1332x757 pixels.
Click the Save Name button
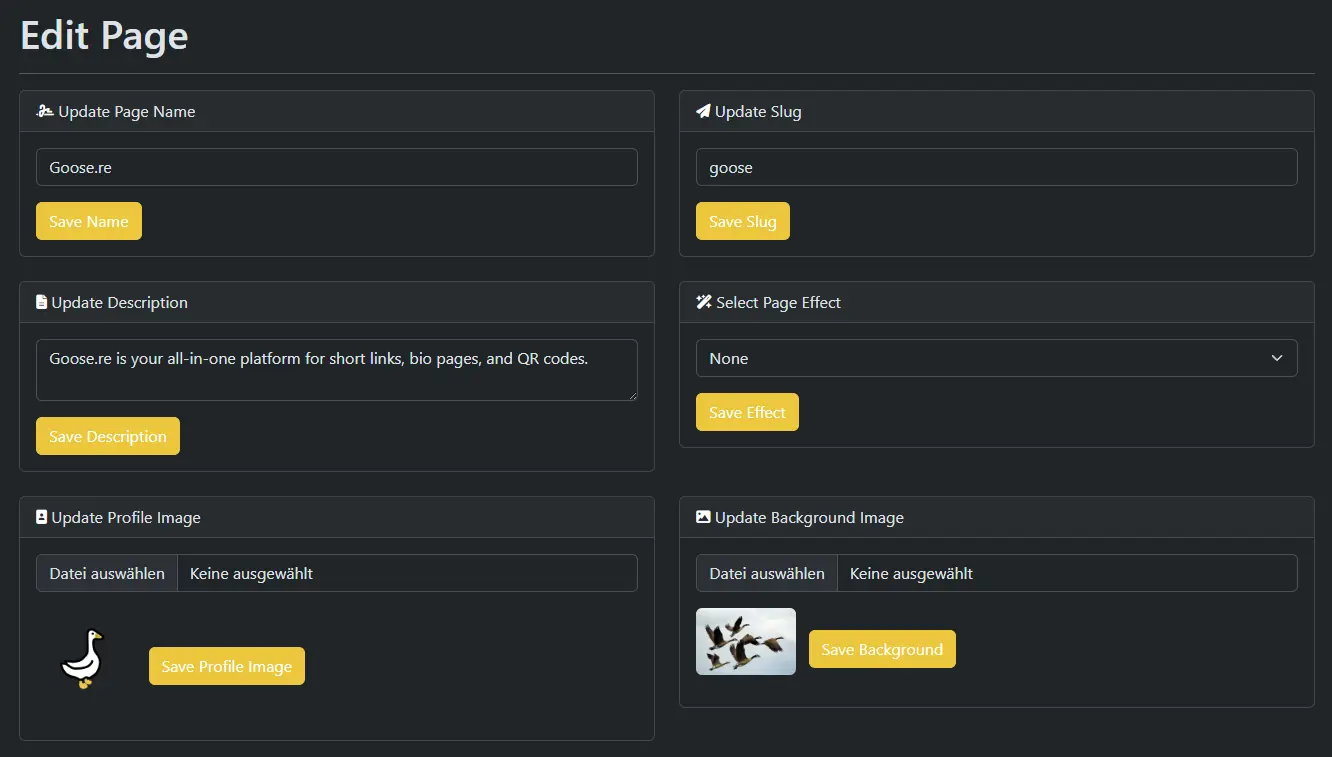point(89,221)
